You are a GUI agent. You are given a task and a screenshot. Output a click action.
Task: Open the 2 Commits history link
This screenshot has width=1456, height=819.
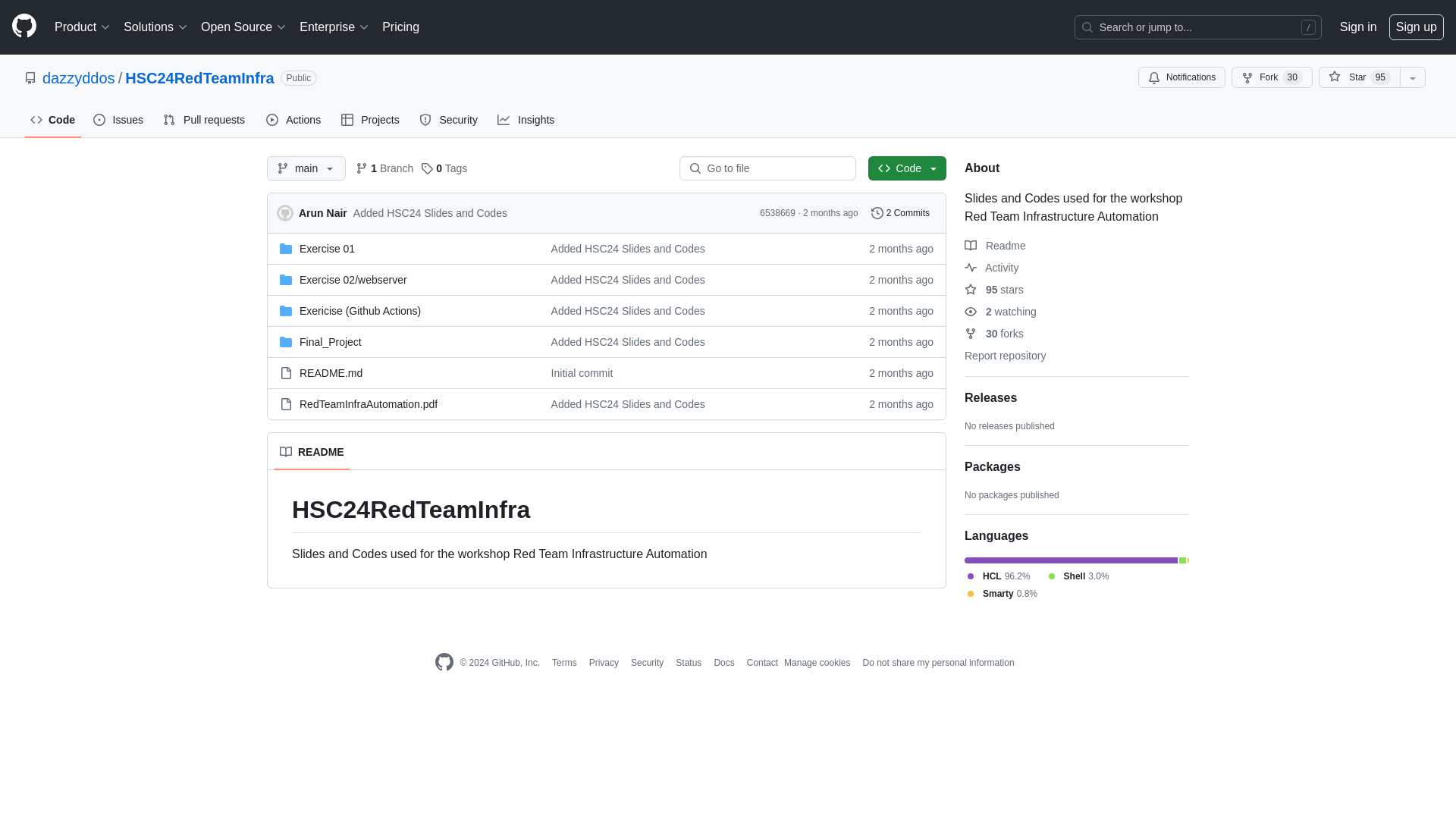[x=900, y=213]
